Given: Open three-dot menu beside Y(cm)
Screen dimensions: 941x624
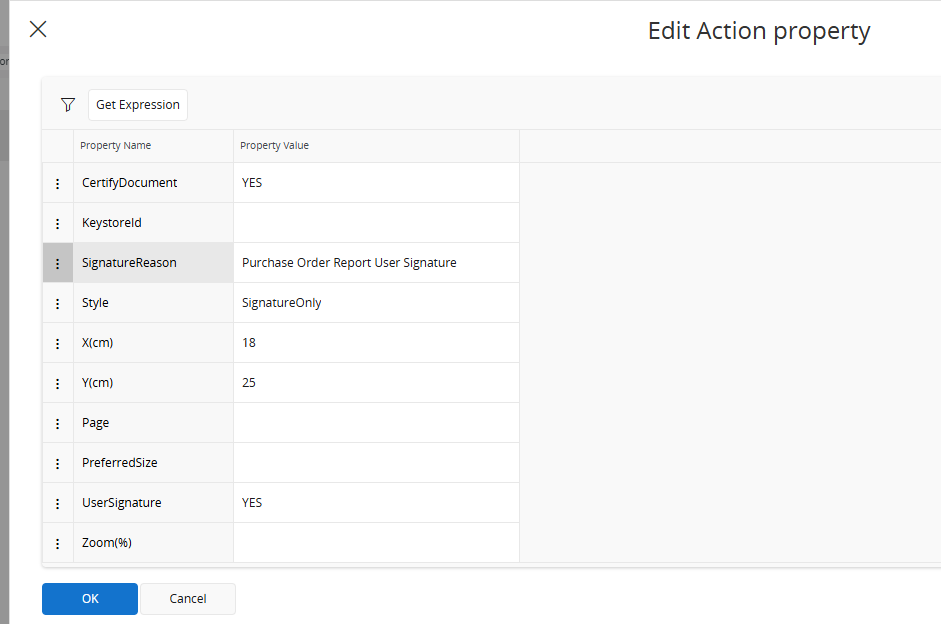Looking at the screenshot, I should [58, 383].
